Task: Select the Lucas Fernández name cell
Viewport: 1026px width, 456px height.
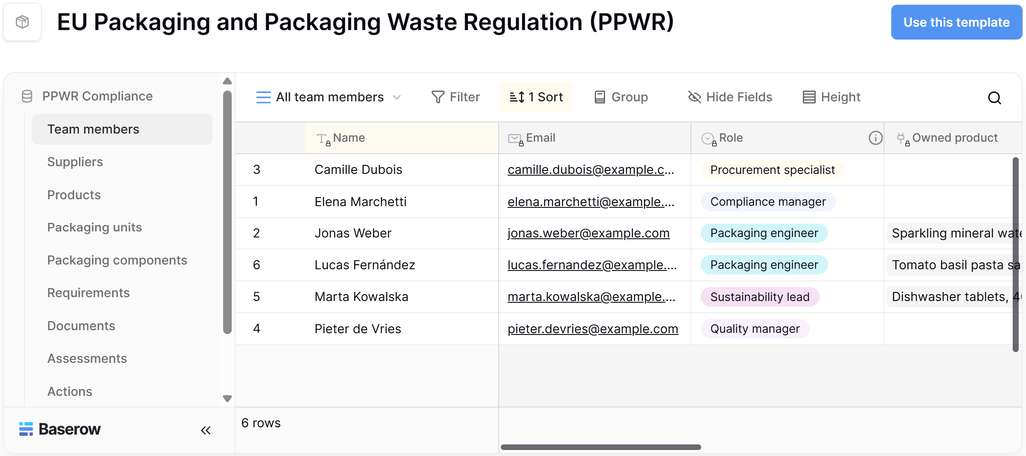Action: click(x=401, y=266)
